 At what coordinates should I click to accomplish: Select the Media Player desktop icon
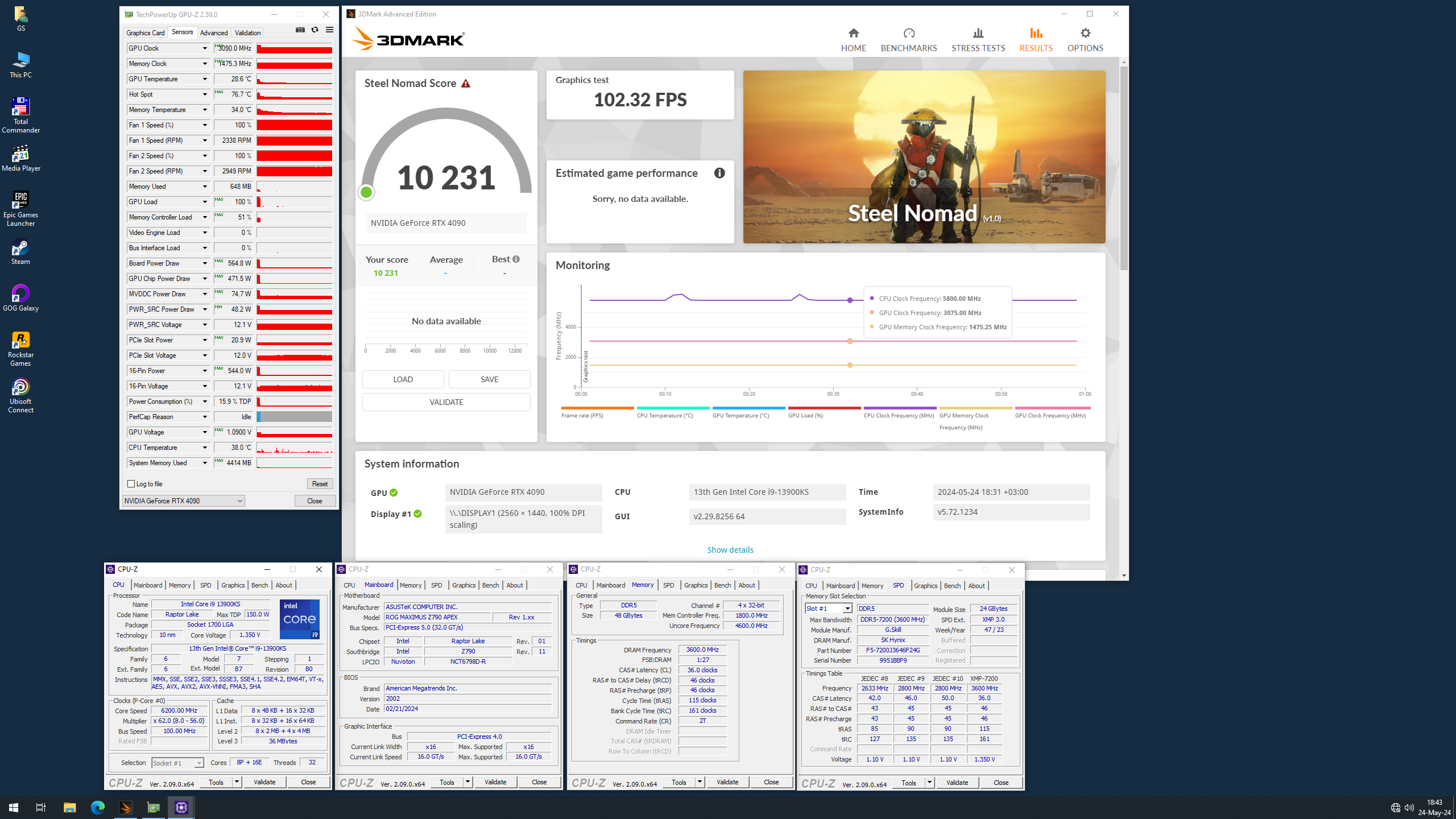(20, 158)
